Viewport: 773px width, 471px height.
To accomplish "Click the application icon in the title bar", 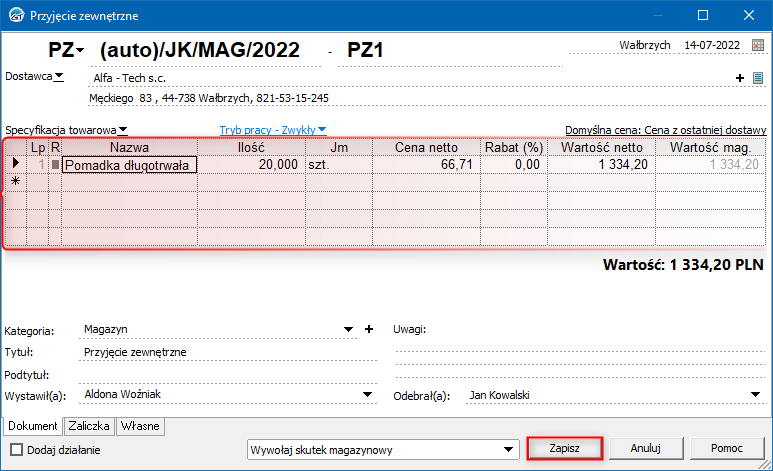I will pyautogui.click(x=17, y=15).
